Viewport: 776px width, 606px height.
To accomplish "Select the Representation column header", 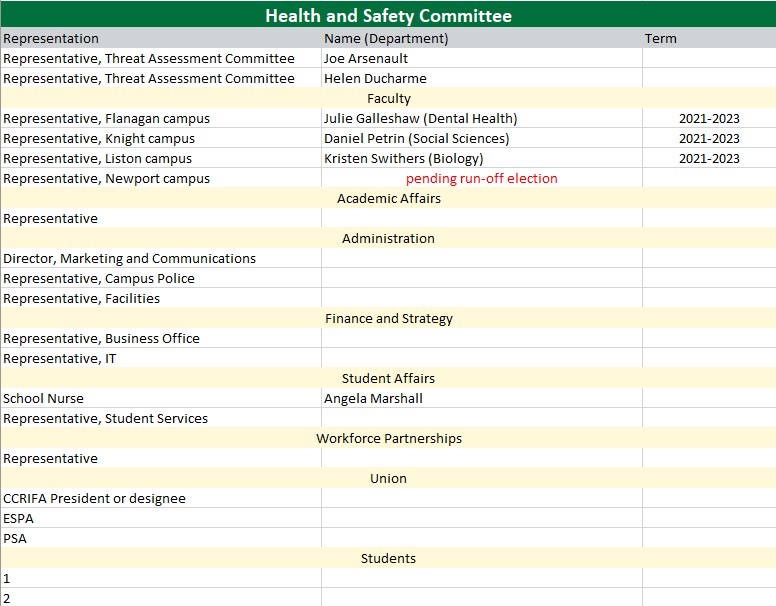I will pos(51,38).
